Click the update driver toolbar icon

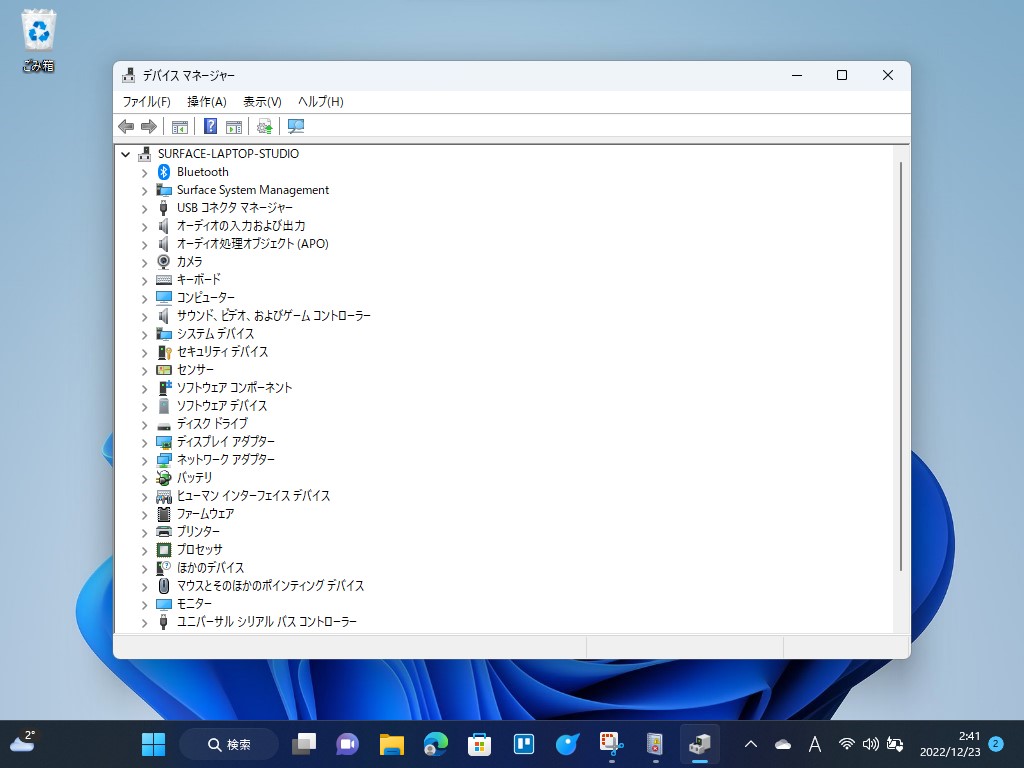point(264,126)
